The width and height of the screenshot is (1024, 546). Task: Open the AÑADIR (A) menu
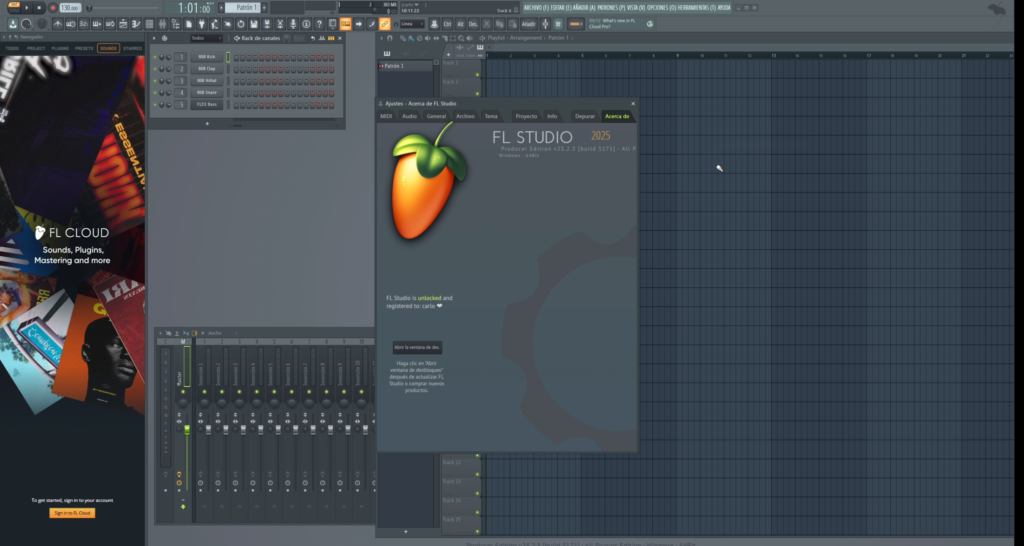[584, 8]
